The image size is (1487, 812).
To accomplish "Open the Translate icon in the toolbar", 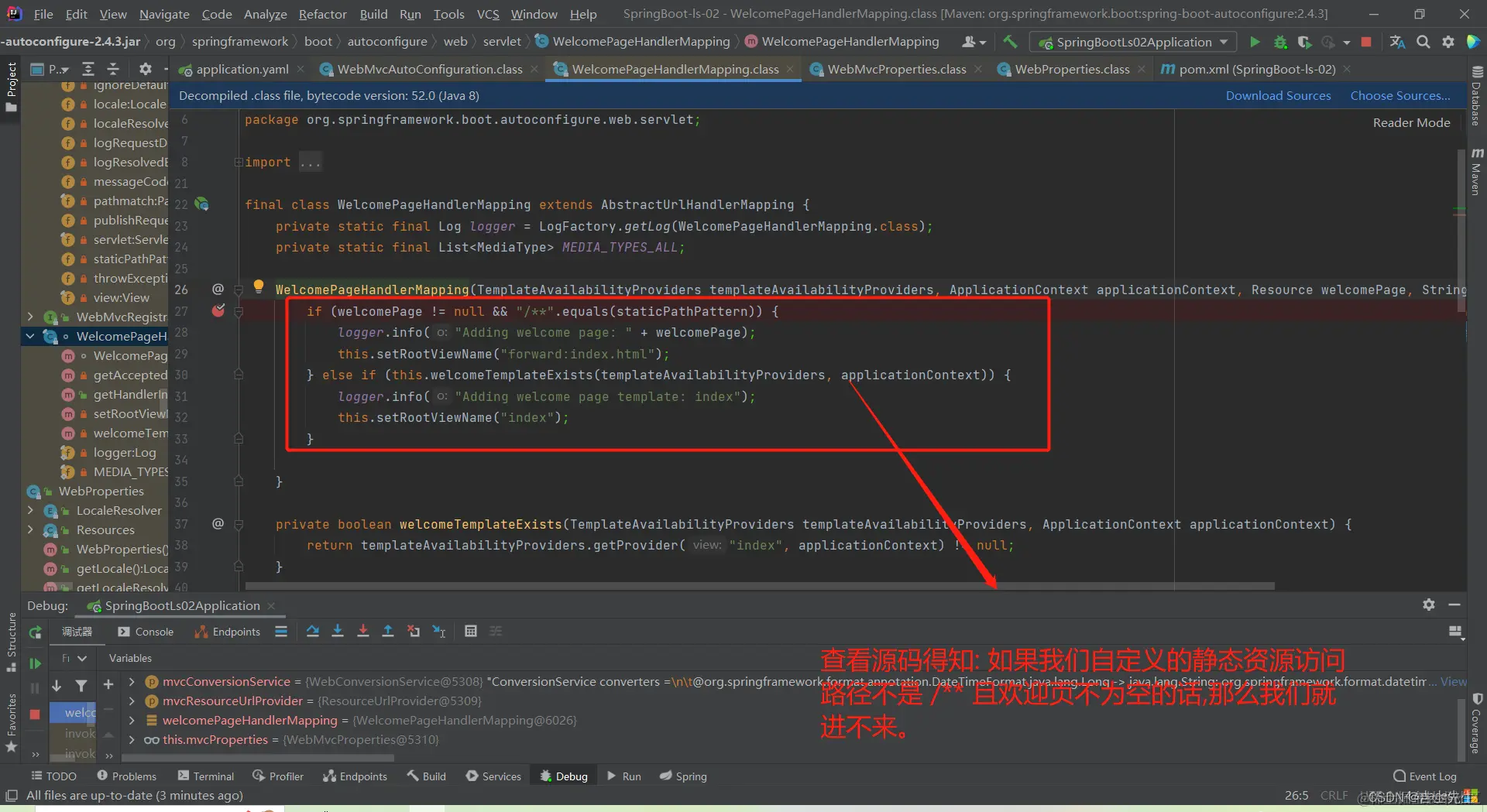I will (x=1397, y=42).
